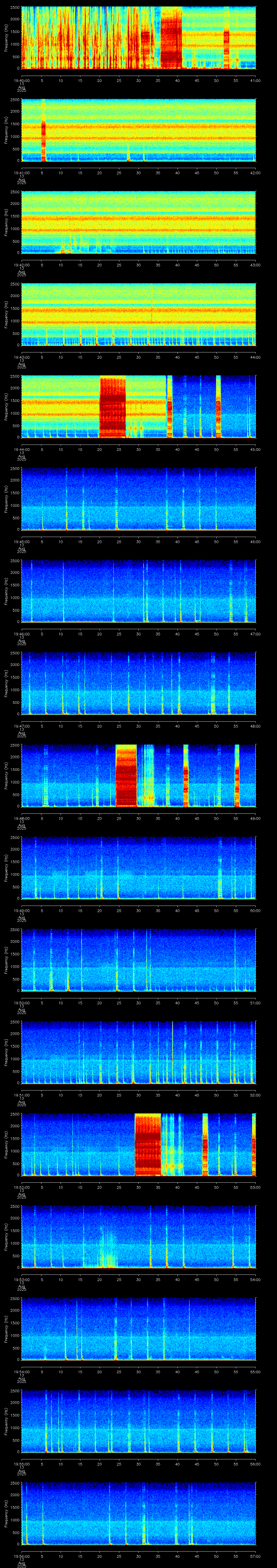Click the 41:00 end time label
The height and width of the screenshot is (1568, 277).
tap(255, 80)
